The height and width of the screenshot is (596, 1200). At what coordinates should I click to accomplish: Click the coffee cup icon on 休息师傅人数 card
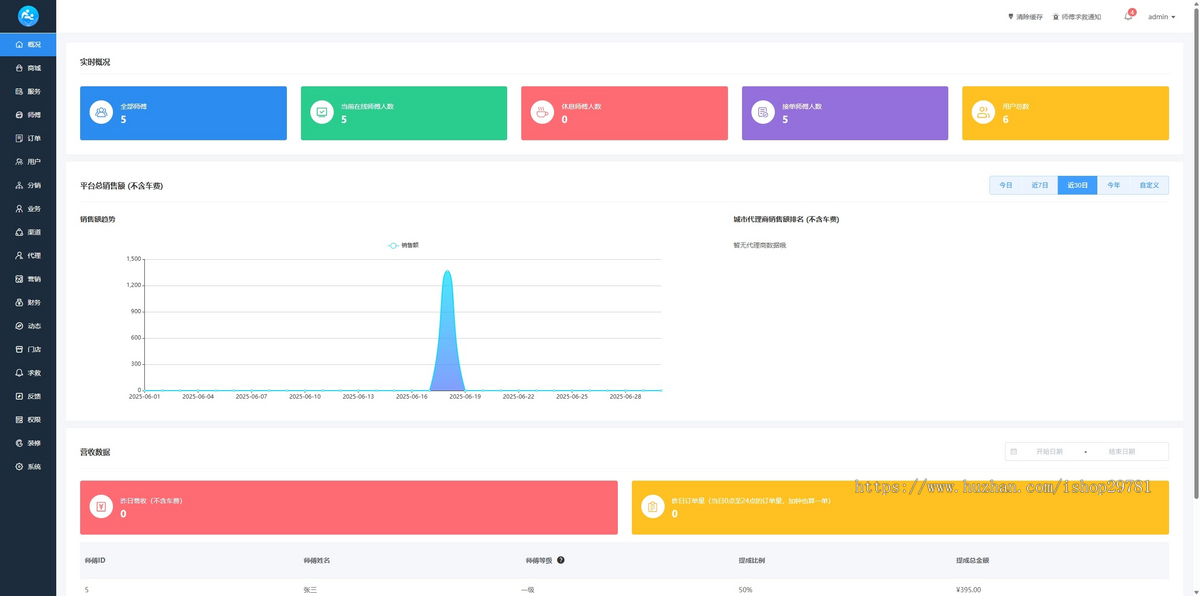coord(542,113)
